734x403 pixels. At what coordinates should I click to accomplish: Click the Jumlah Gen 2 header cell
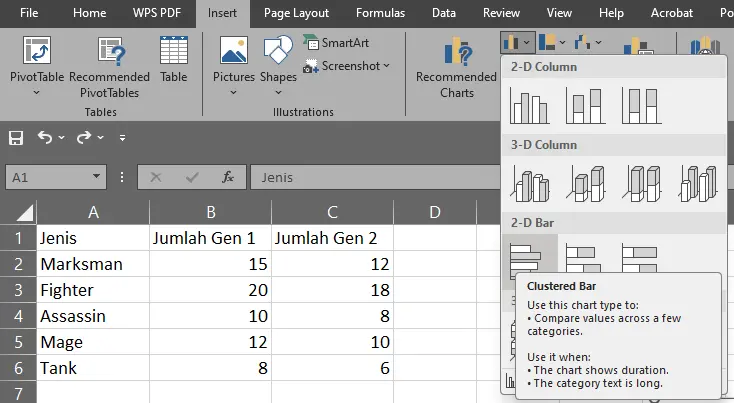pyautogui.click(x=332, y=238)
